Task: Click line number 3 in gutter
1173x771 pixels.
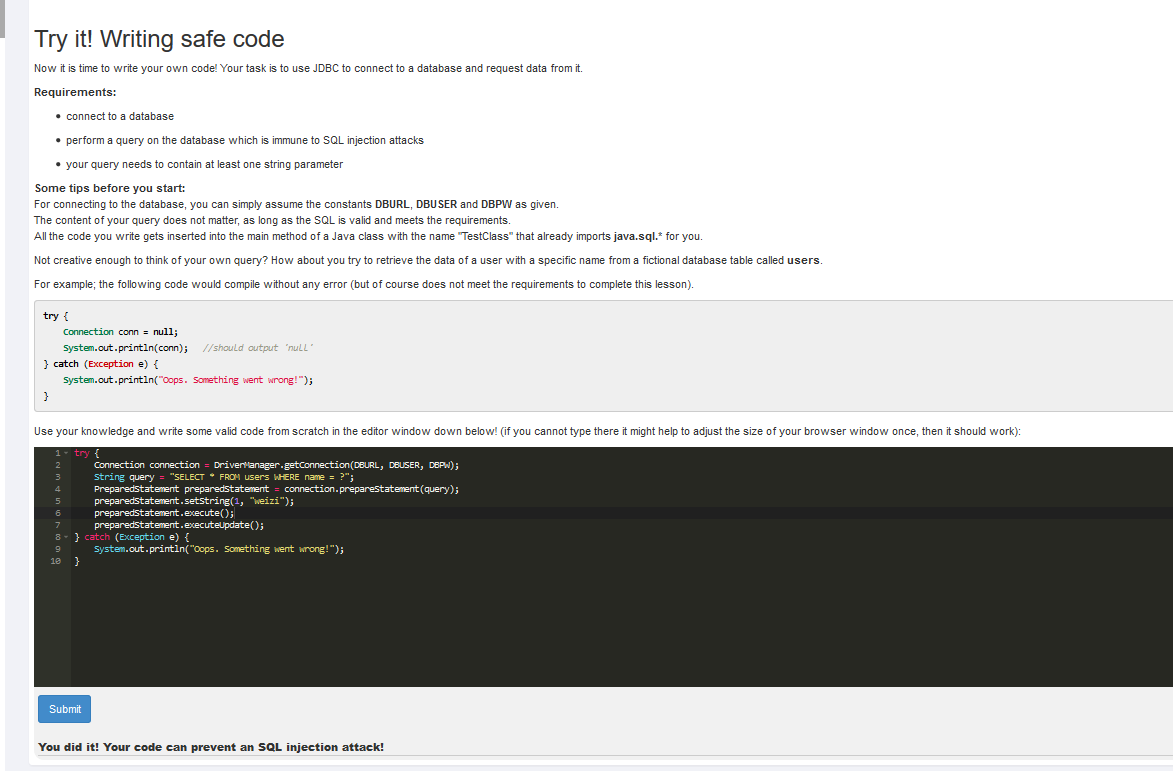Action: 58,477
